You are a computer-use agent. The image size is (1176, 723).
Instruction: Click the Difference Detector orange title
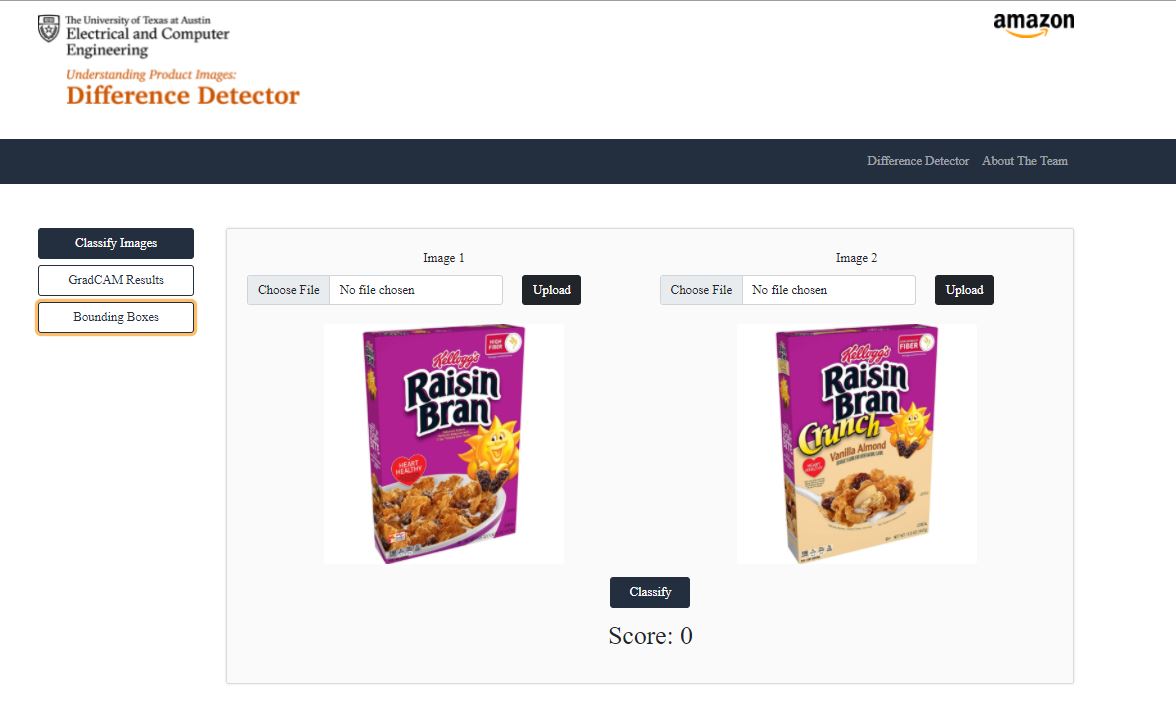183,96
